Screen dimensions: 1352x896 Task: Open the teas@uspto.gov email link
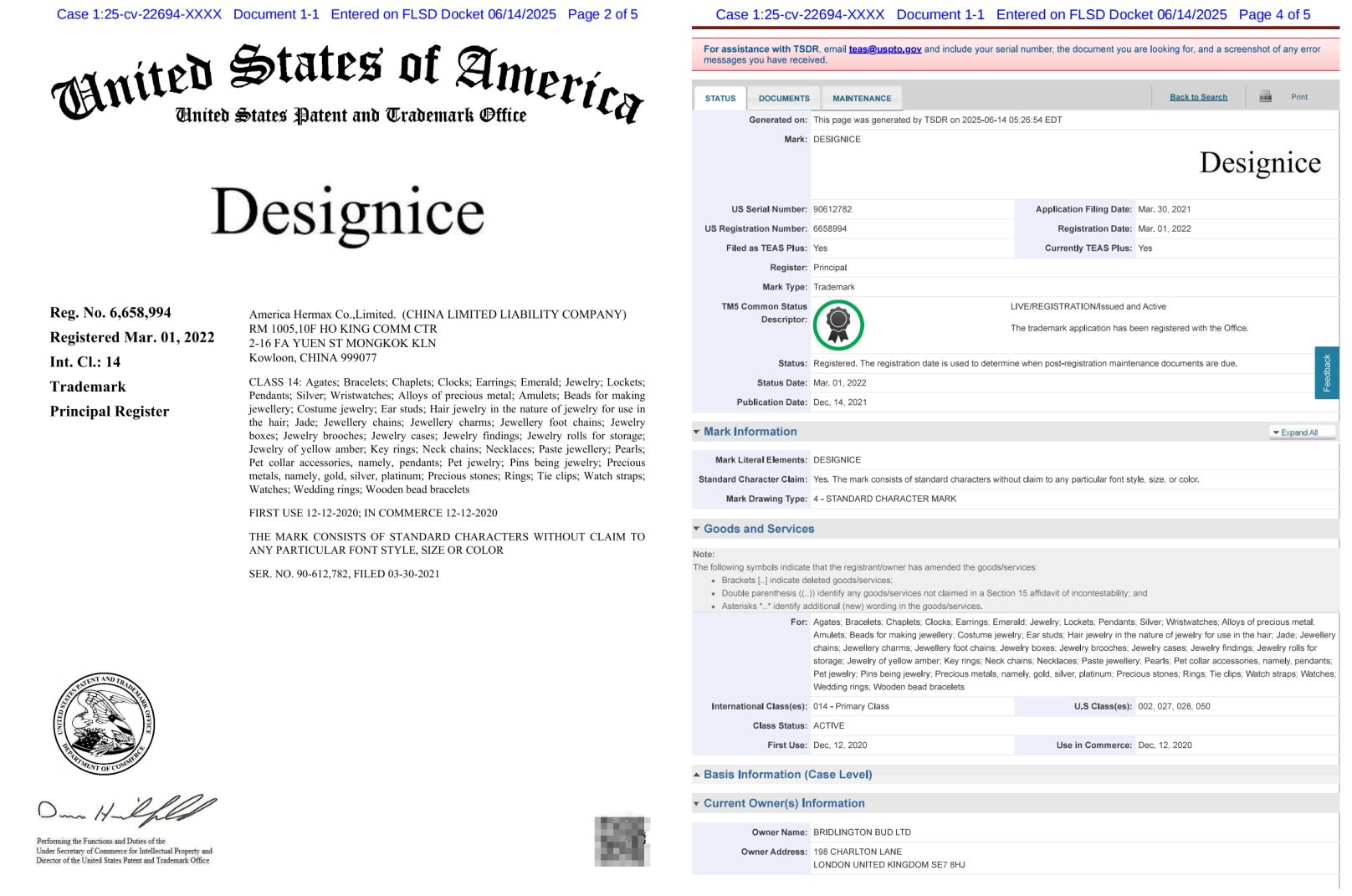[x=884, y=49]
